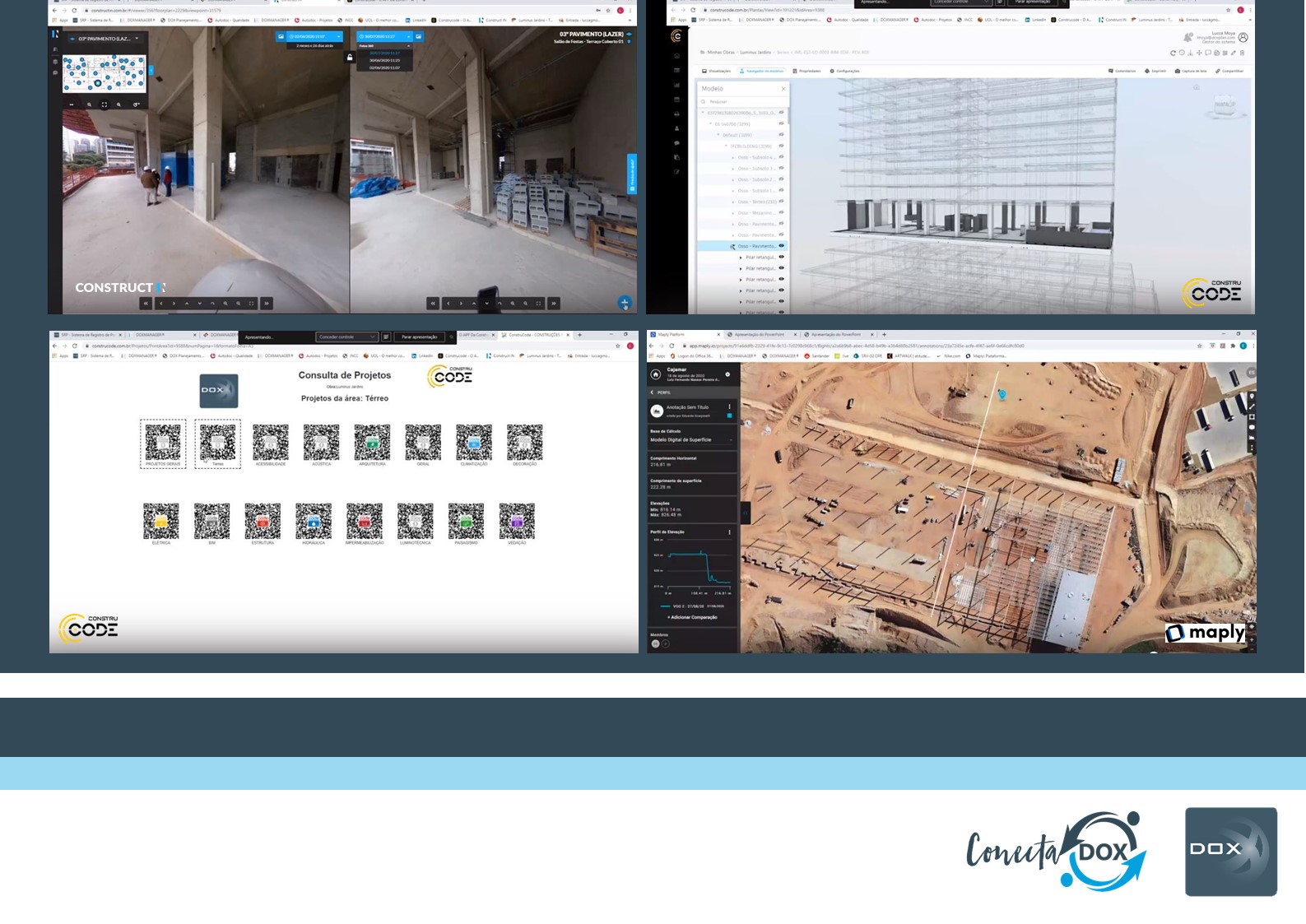
Task: Click Parar apresentação button
Action: (420, 337)
